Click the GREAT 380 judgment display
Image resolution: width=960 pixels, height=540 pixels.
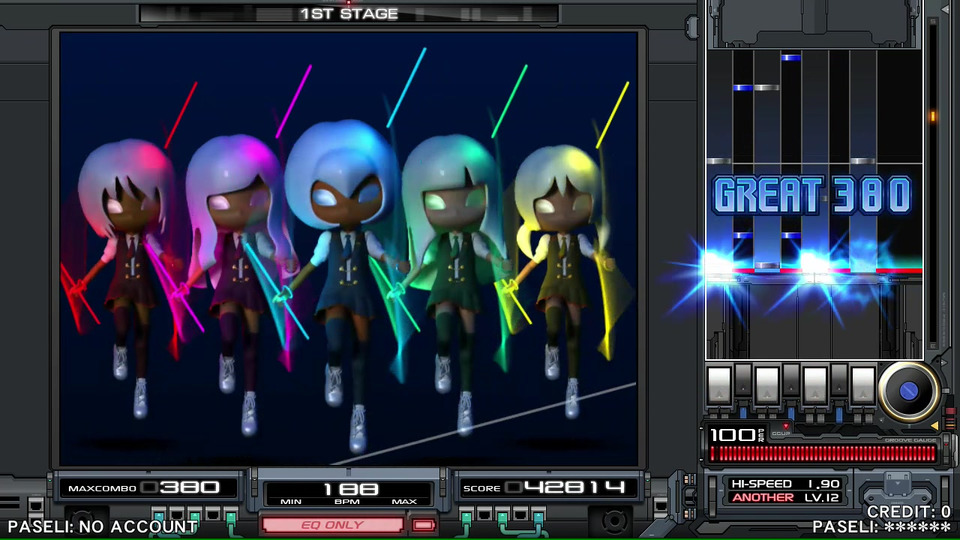pyautogui.click(x=812, y=195)
